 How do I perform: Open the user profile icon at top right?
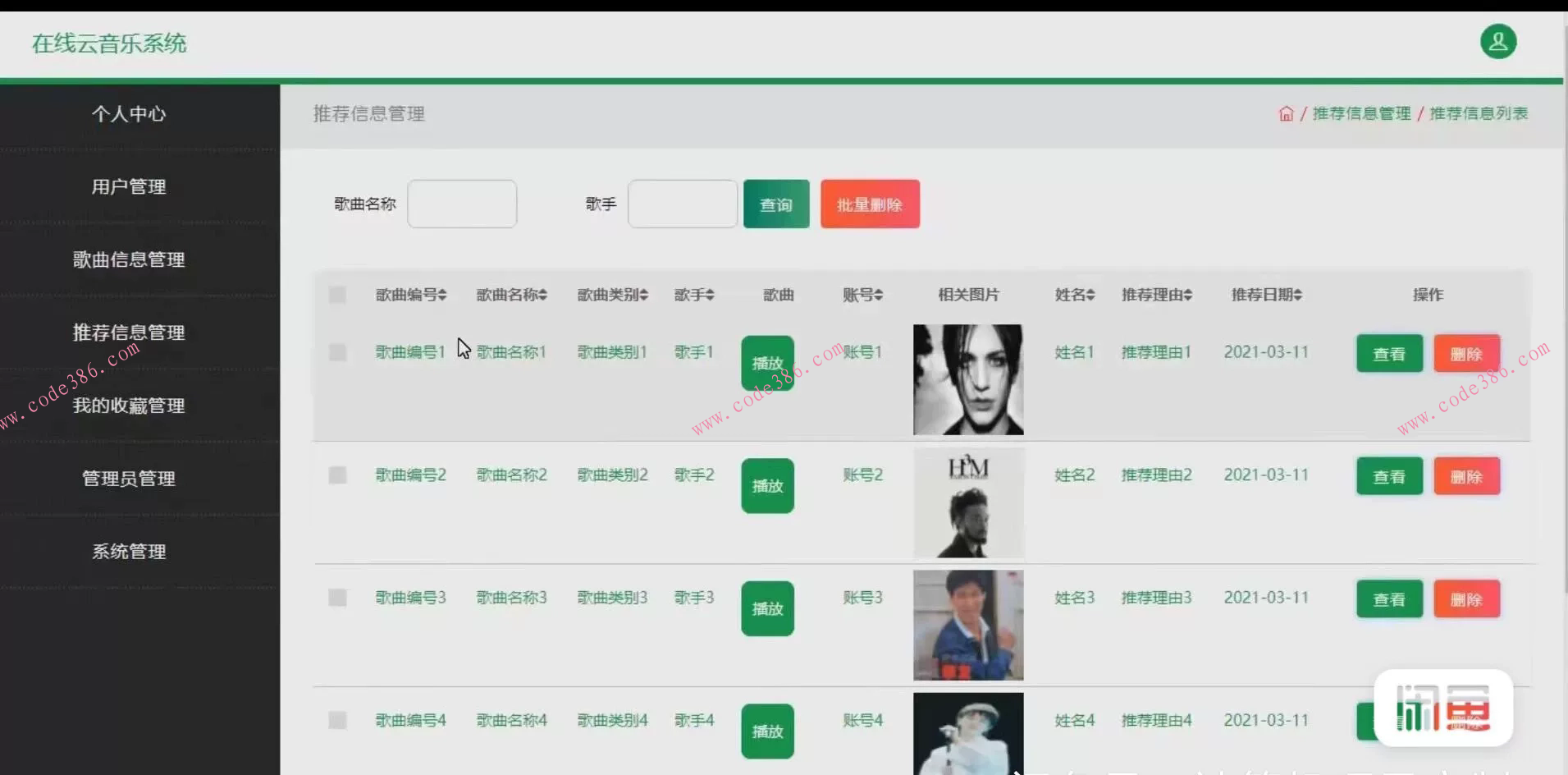[1499, 41]
